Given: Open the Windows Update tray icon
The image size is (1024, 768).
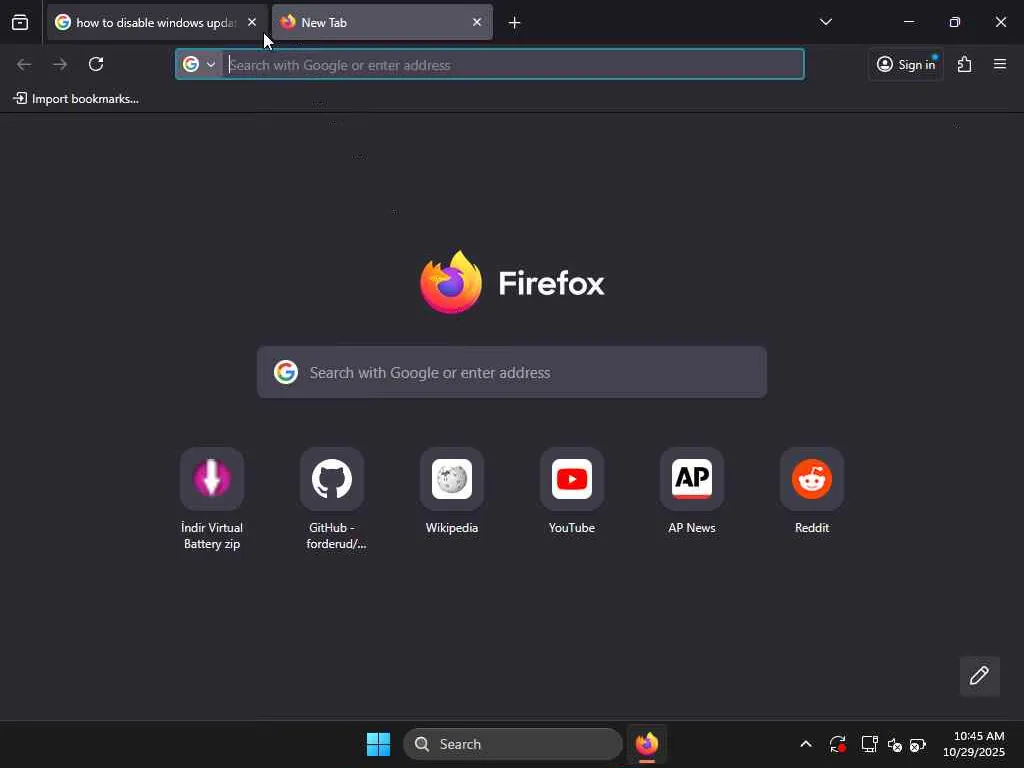Looking at the screenshot, I should [x=838, y=744].
